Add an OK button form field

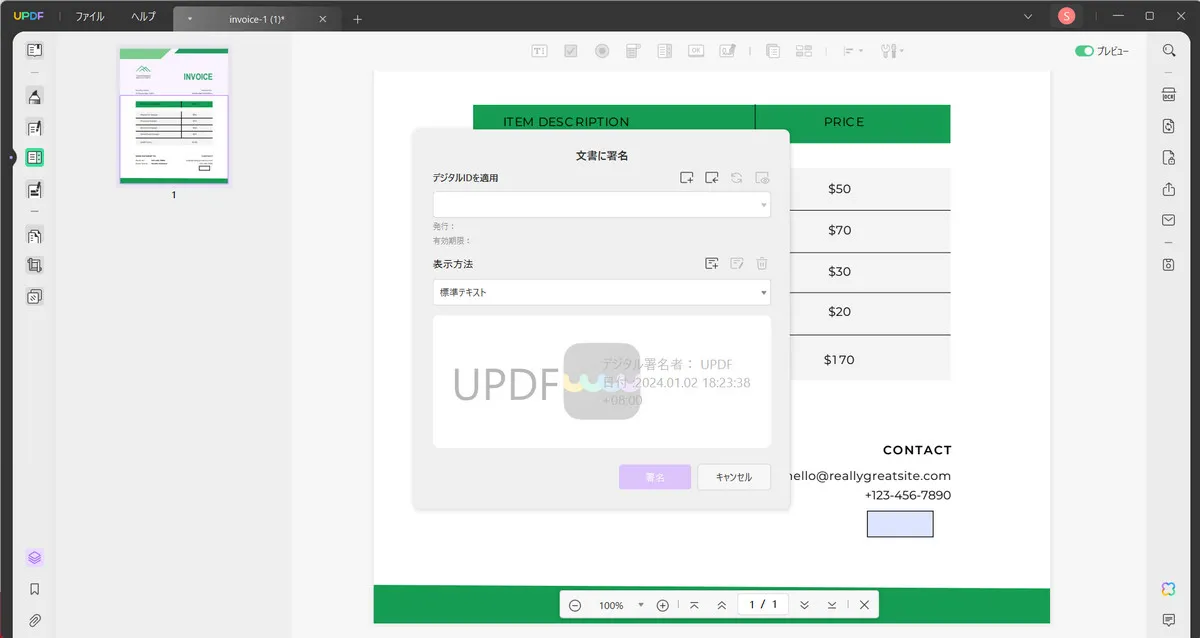pyautogui.click(x=696, y=51)
